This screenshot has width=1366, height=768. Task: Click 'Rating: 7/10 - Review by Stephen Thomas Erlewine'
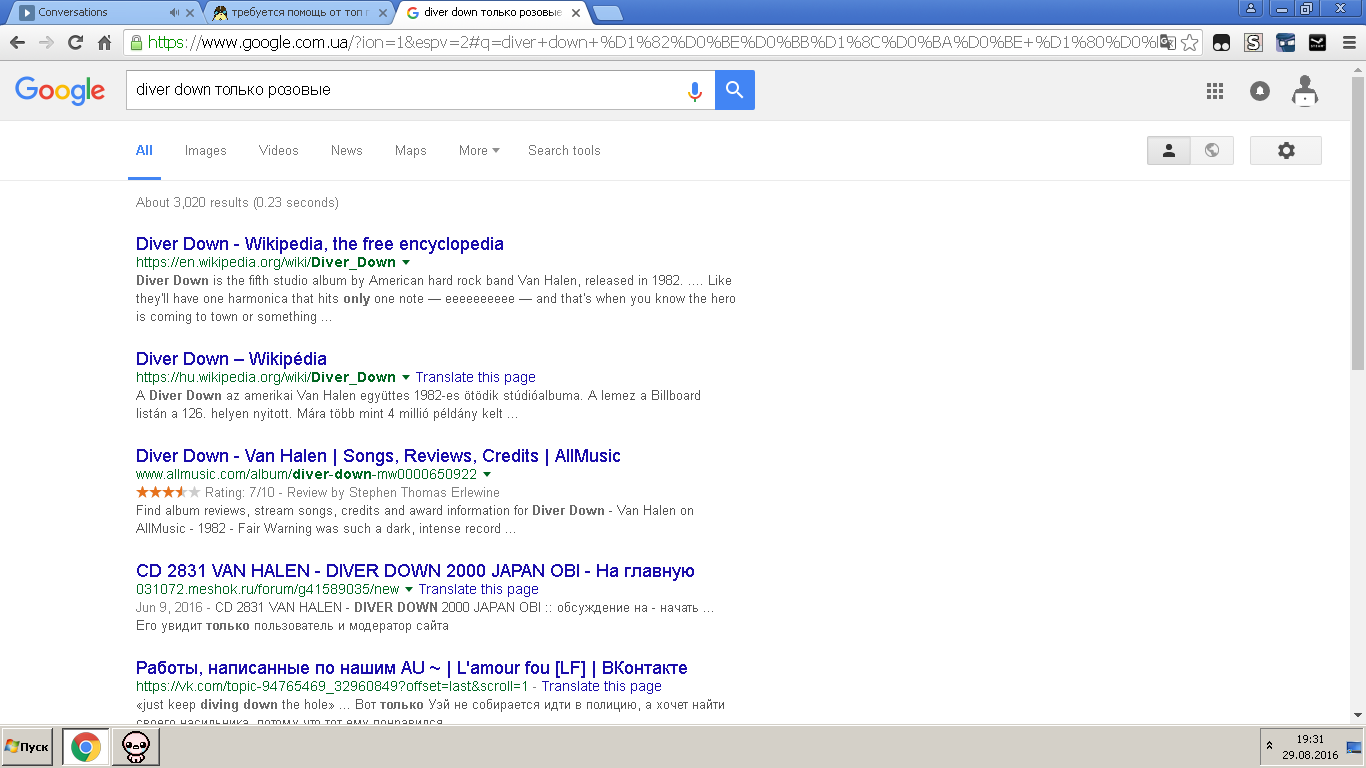tap(352, 493)
